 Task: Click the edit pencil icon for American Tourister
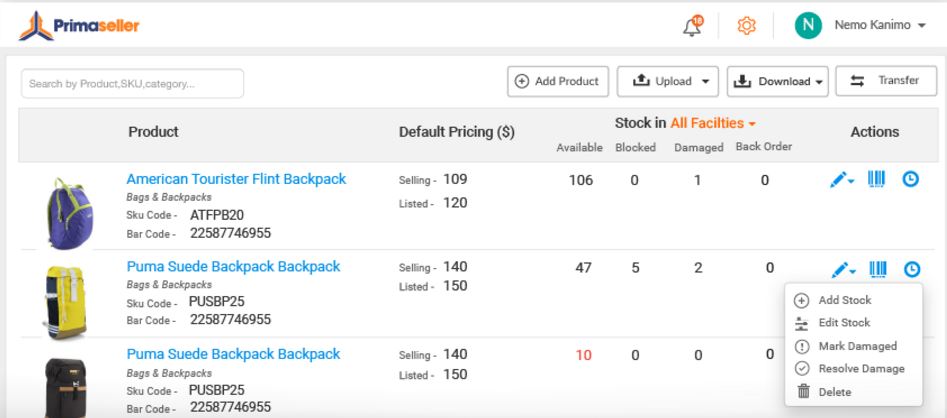pos(840,180)
